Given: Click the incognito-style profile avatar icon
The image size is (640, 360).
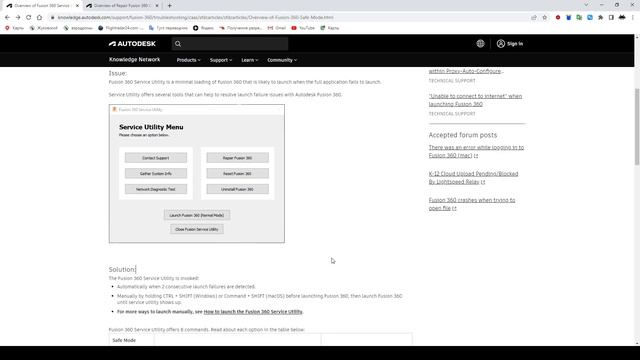Looking at the screenshot, I should [x=622, y=18].
